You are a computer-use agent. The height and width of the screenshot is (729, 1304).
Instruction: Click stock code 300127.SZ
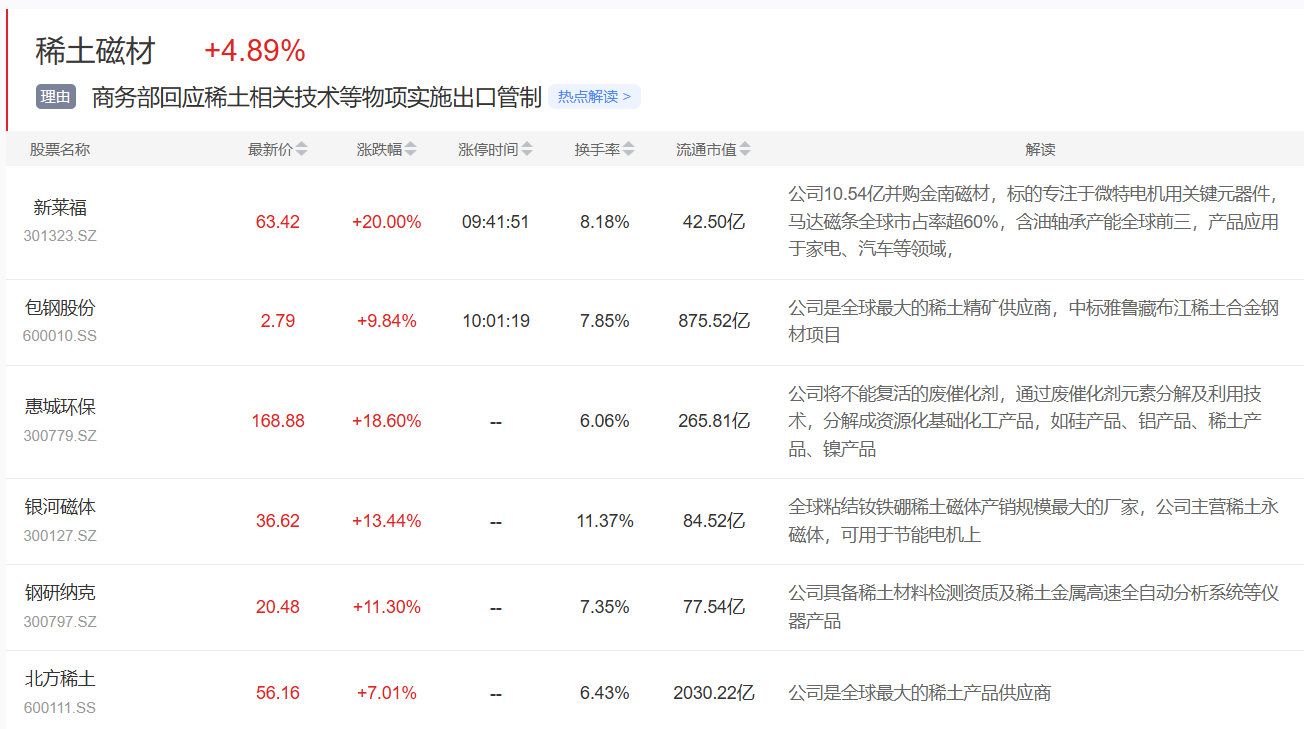(60, 536)
